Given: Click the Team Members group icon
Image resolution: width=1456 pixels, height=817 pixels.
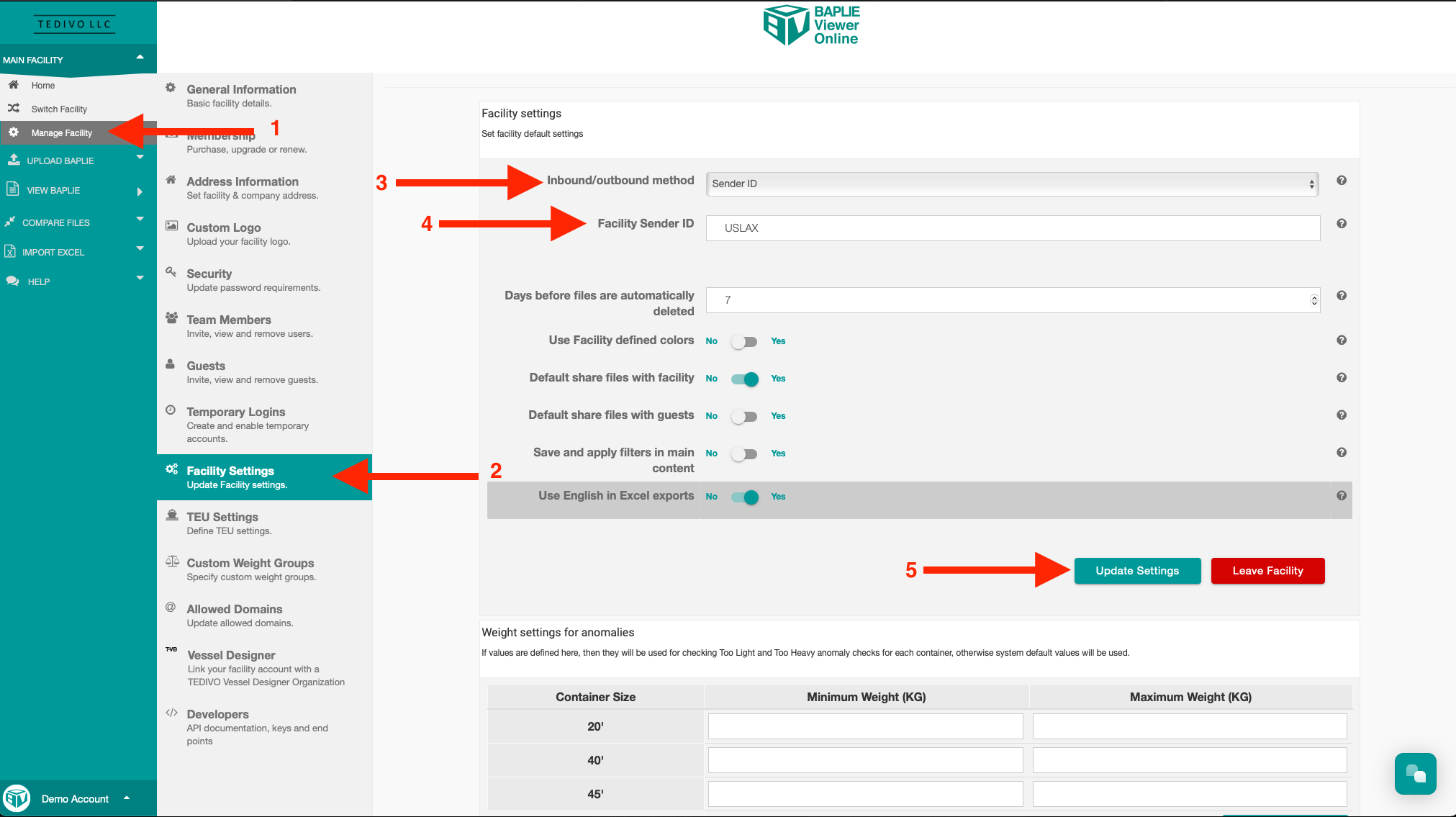Looking at the screenshot, I should pos(171,318).
